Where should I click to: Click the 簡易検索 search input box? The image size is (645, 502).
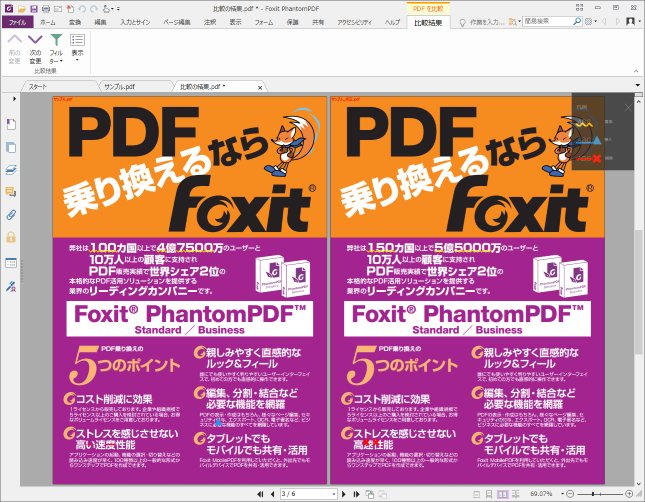[x=548, y=21]
